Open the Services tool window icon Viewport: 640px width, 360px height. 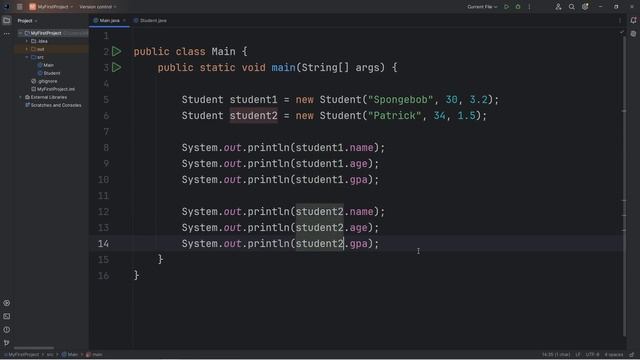point(7,303)
